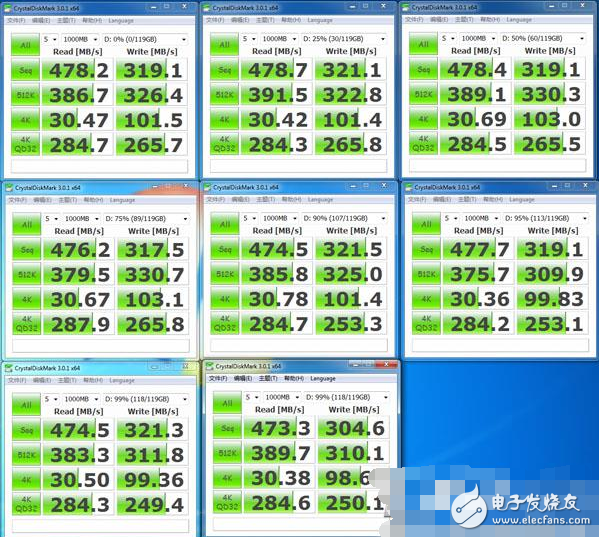This screenshot has width=599, height=537.
Task: Click the title bar icon of the D: 95% window
Action: point(409,187)
